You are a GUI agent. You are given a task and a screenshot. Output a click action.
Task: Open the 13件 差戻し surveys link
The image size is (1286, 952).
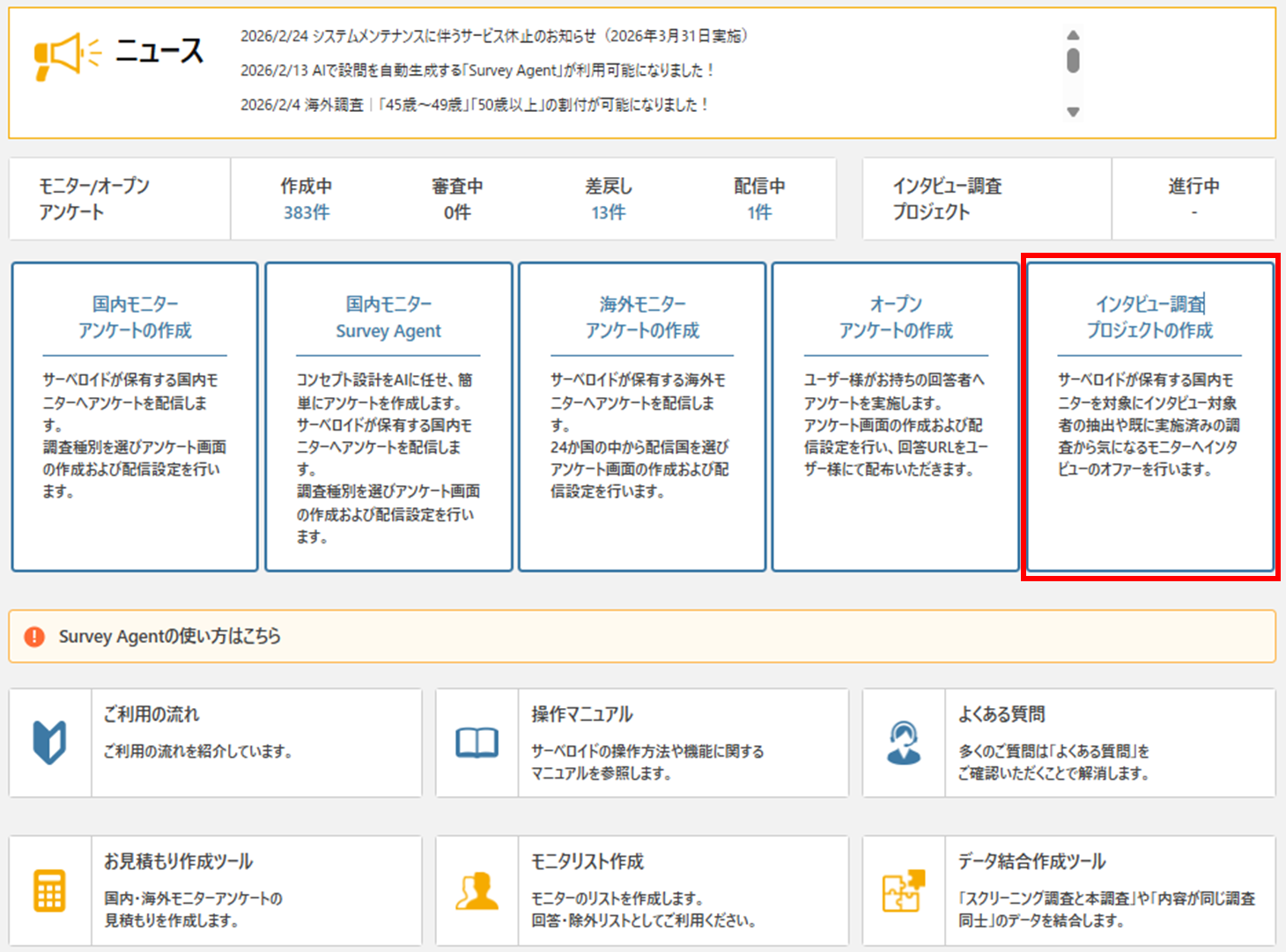point(608,212)
